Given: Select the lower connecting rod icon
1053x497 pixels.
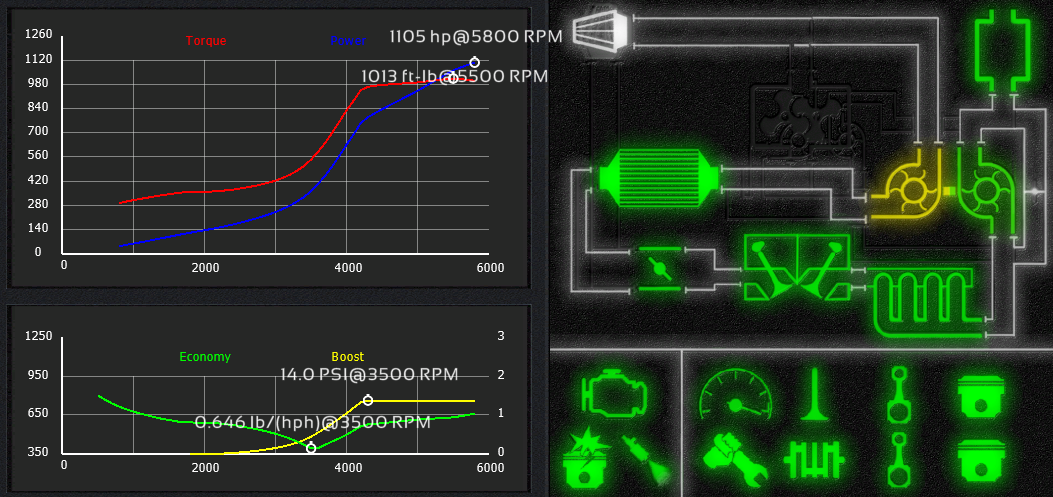Looking at the screenshot, I should click(x=899, y=460).
